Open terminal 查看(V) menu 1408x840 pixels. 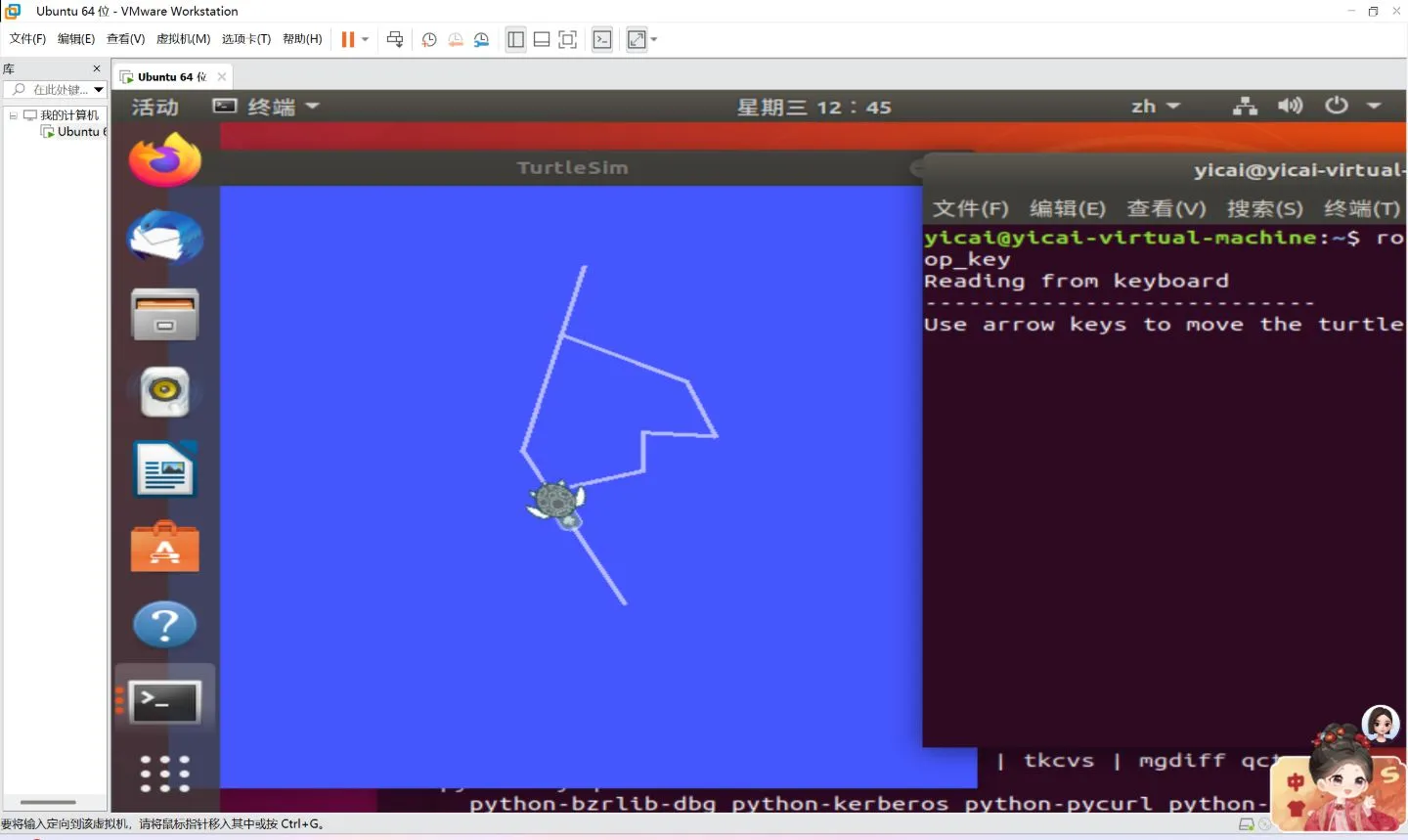pyautogui.click(x=1166, y=208)
